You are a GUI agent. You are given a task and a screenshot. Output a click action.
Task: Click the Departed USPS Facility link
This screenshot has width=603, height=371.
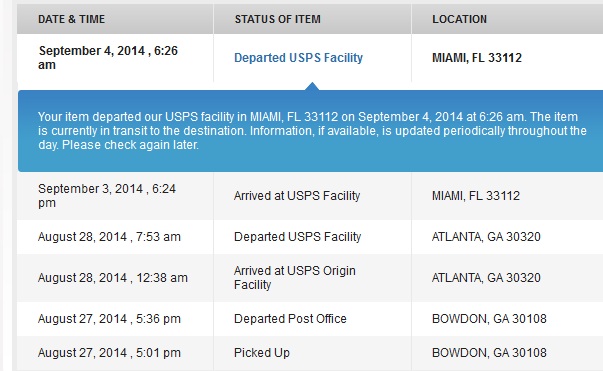tap(298, 58)
